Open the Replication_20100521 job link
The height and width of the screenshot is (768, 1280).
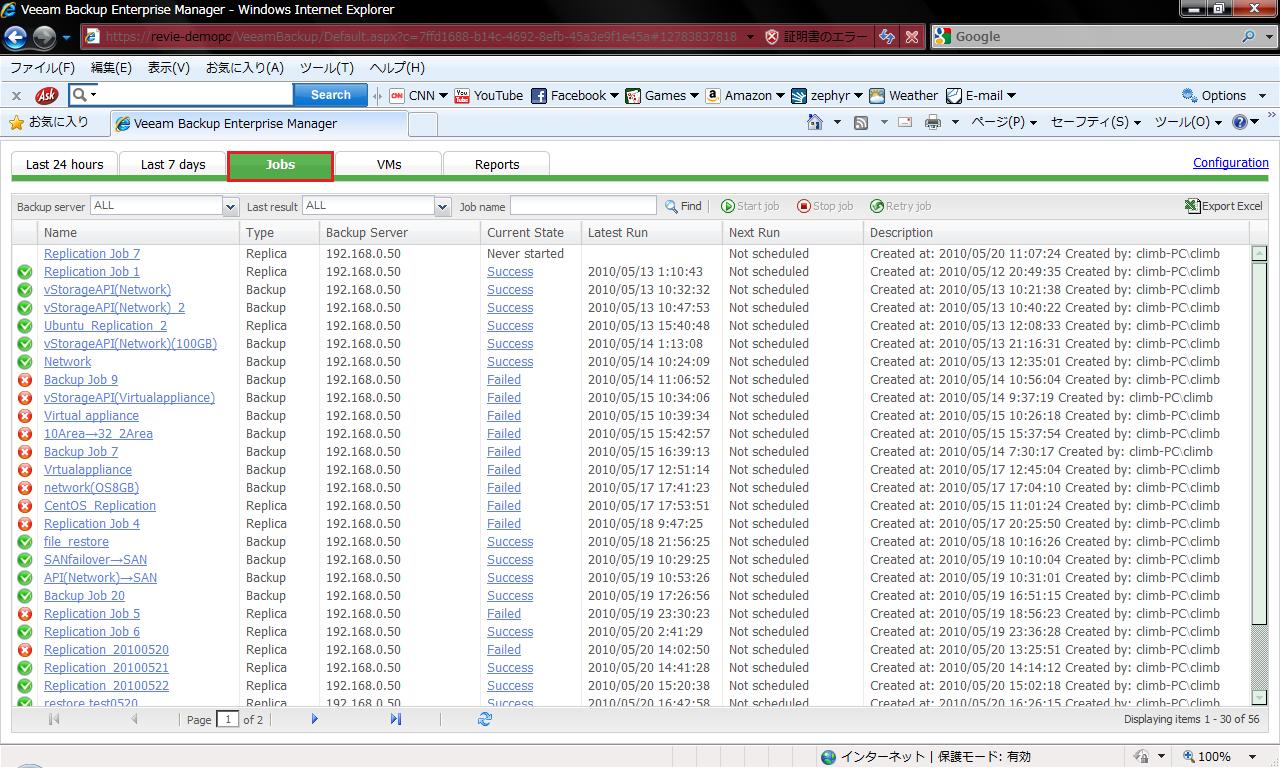106,668
